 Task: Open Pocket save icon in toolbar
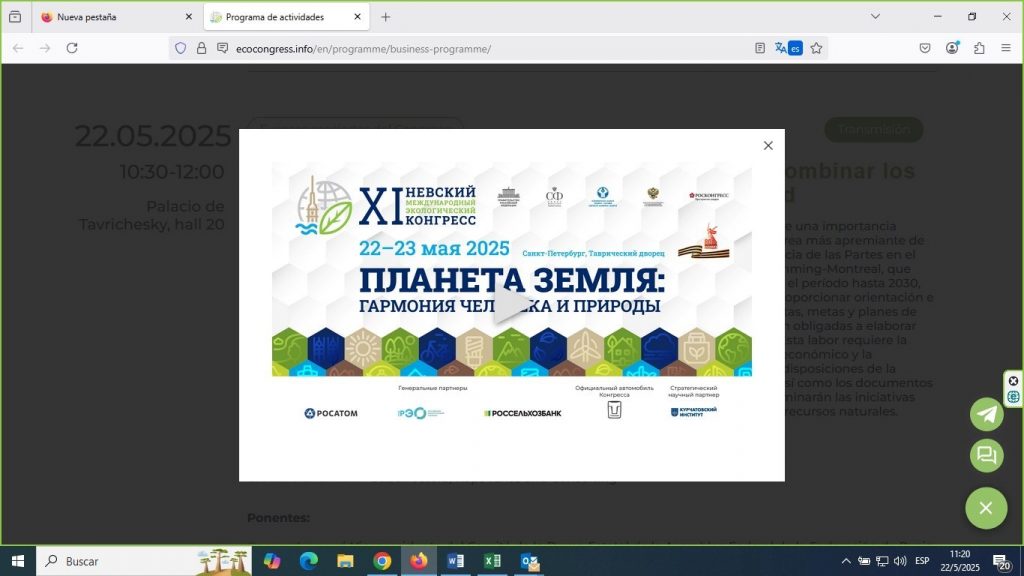coord(925,48)
